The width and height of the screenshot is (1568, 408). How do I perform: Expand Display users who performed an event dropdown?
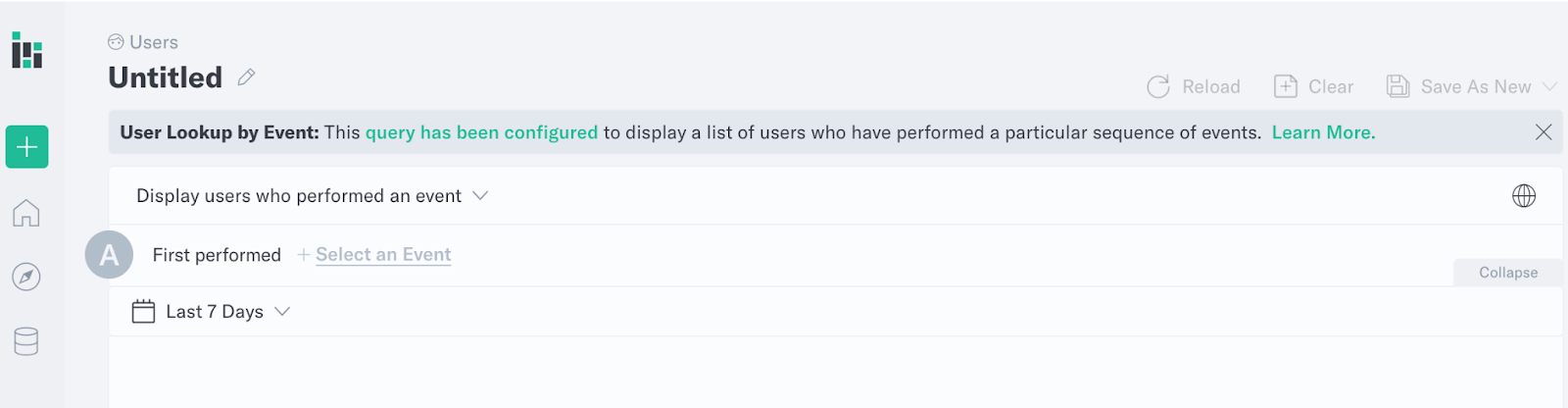click(x=312, y=196)
